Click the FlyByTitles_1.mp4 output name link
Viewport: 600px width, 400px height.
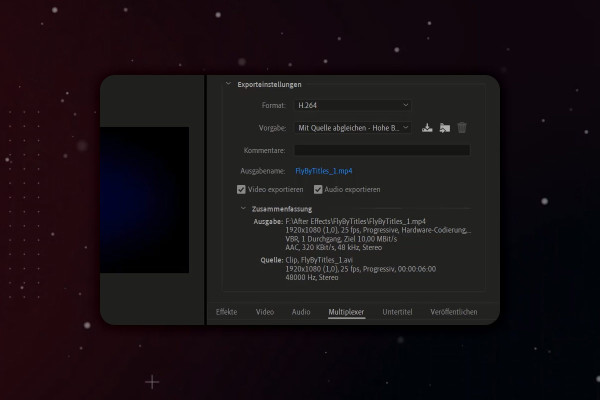pos(324,171)
